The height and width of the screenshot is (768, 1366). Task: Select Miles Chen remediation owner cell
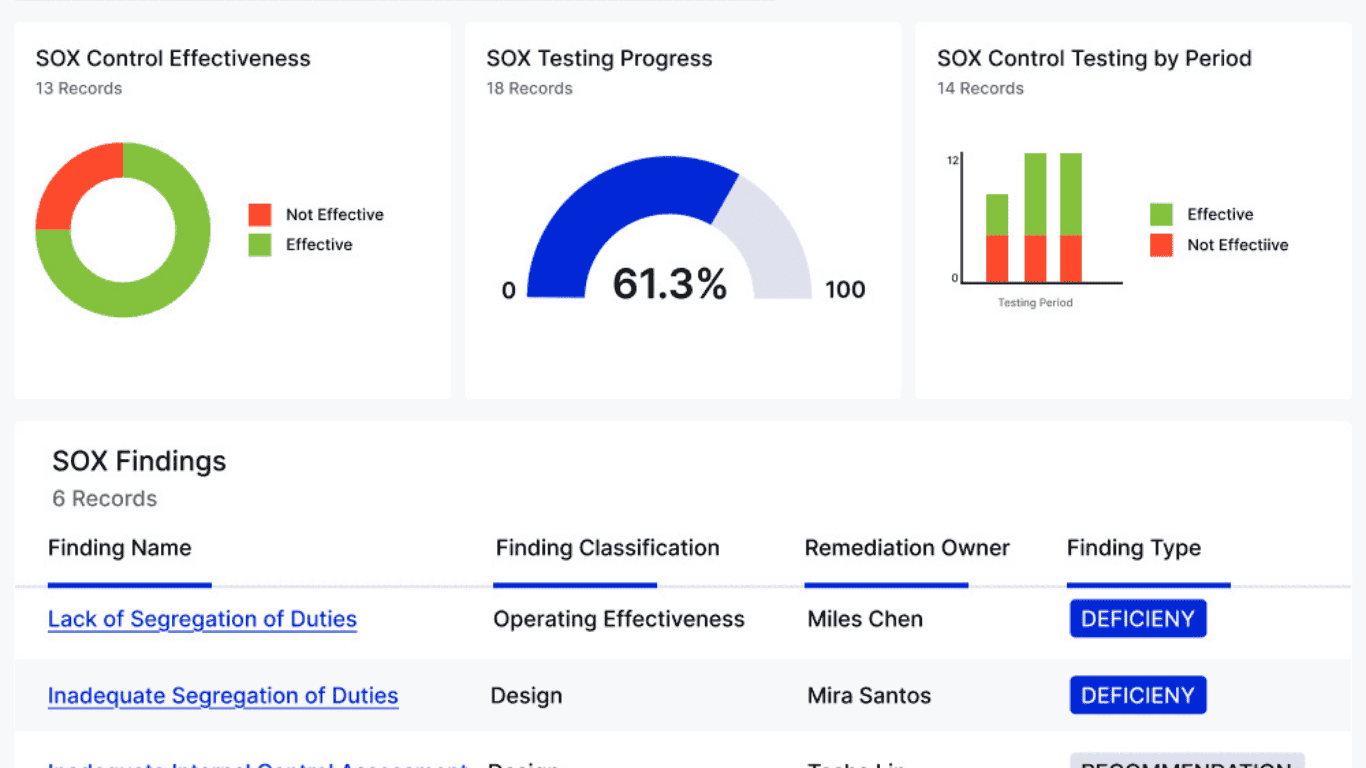tap(865, 619)
